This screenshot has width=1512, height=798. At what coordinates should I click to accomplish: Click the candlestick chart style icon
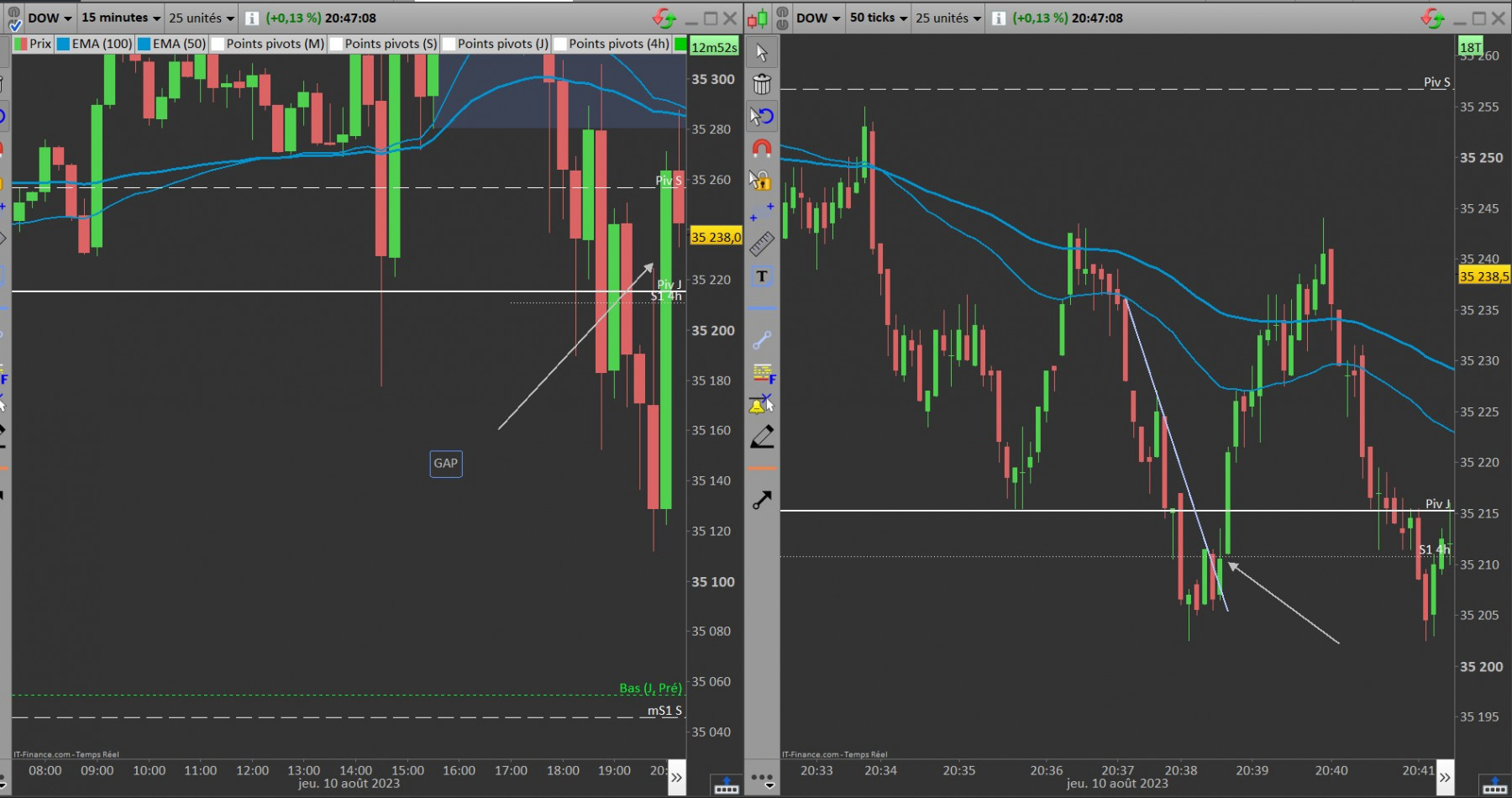pyautogui.click(x=757, y=18)
